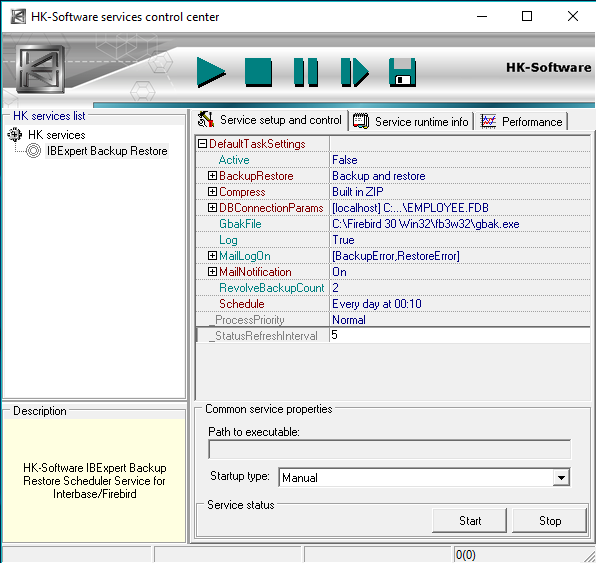596x563 pixels.
Task: Click the step-forward resume icon
Action: (355, 72)
